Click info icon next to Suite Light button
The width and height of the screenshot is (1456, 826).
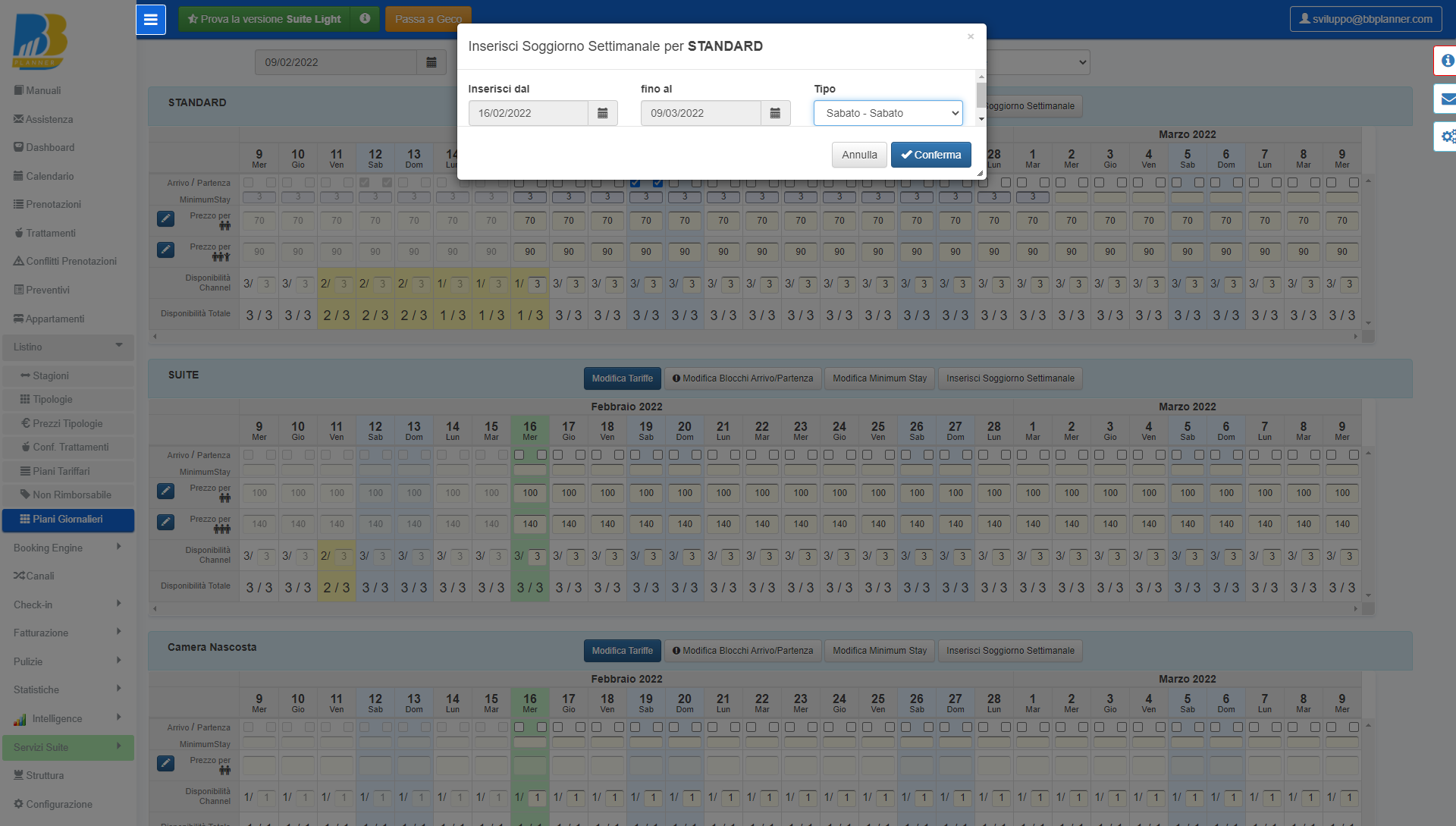(x=365, y=19)
